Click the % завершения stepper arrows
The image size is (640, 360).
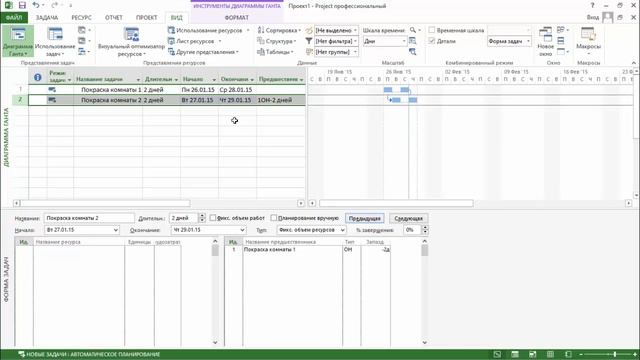(x=425, y=230)
